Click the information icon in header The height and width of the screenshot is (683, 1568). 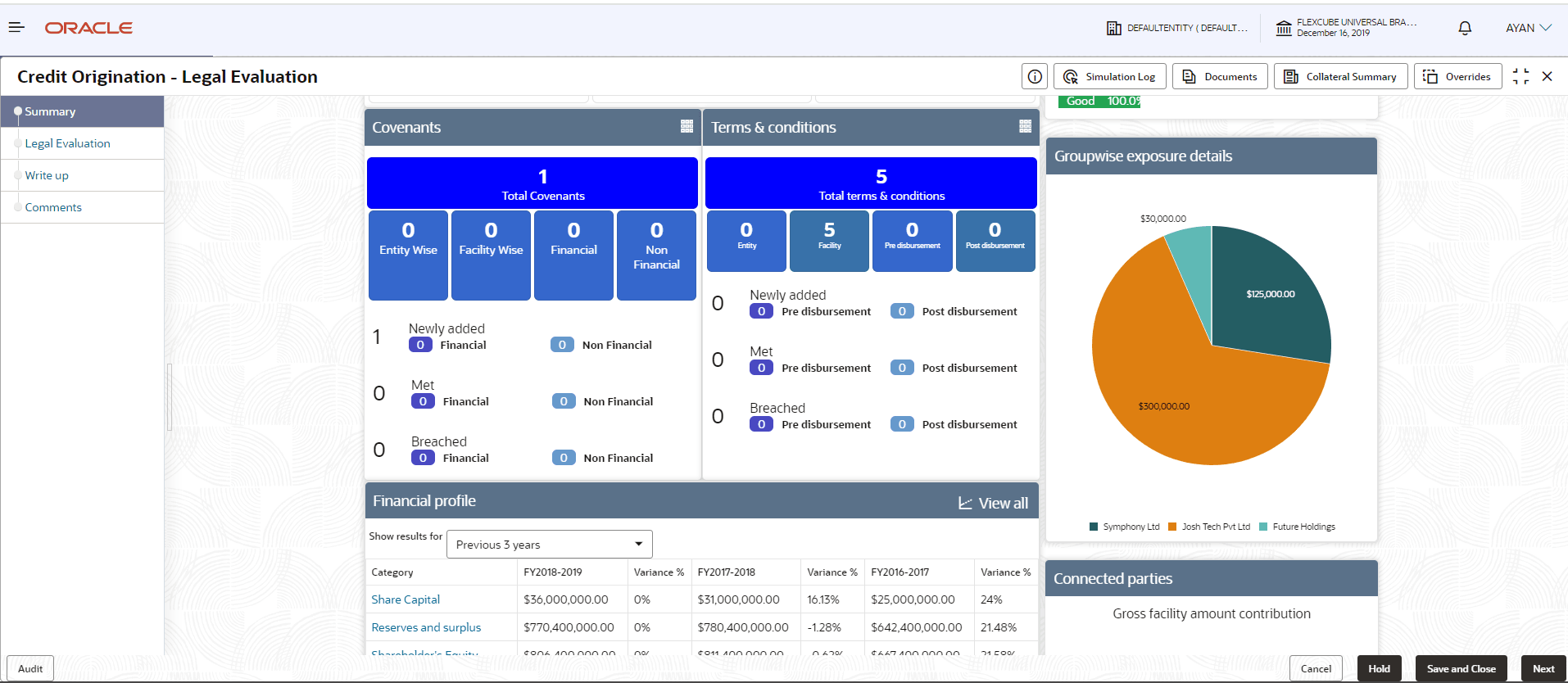pos(1035,76)
